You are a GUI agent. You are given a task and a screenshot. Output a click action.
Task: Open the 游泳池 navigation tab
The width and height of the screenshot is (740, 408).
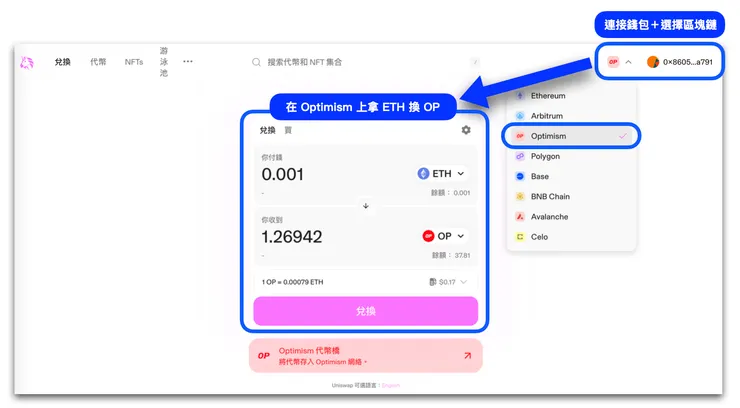pyautogui.click(x=164, y=62)
